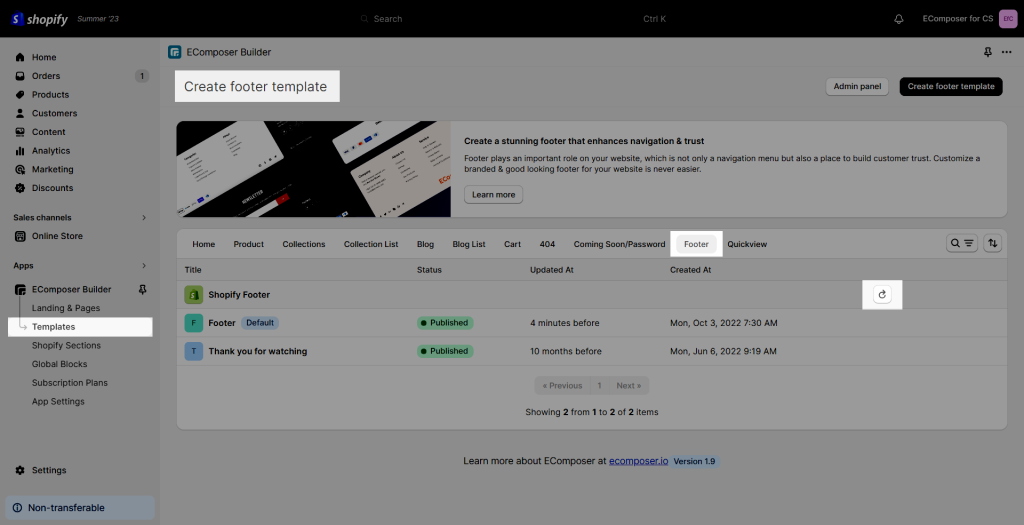Switch to the Quickview tab

747,244
